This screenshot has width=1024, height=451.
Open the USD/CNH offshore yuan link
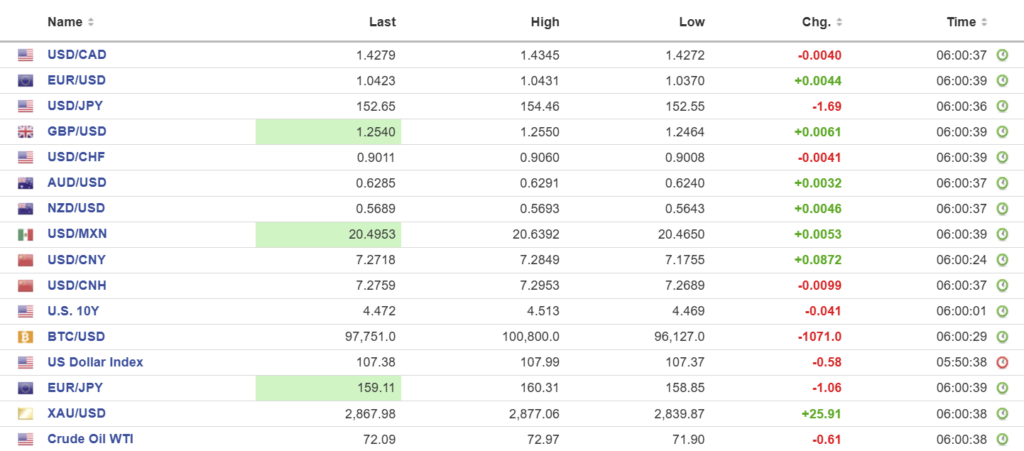(77, 286)
